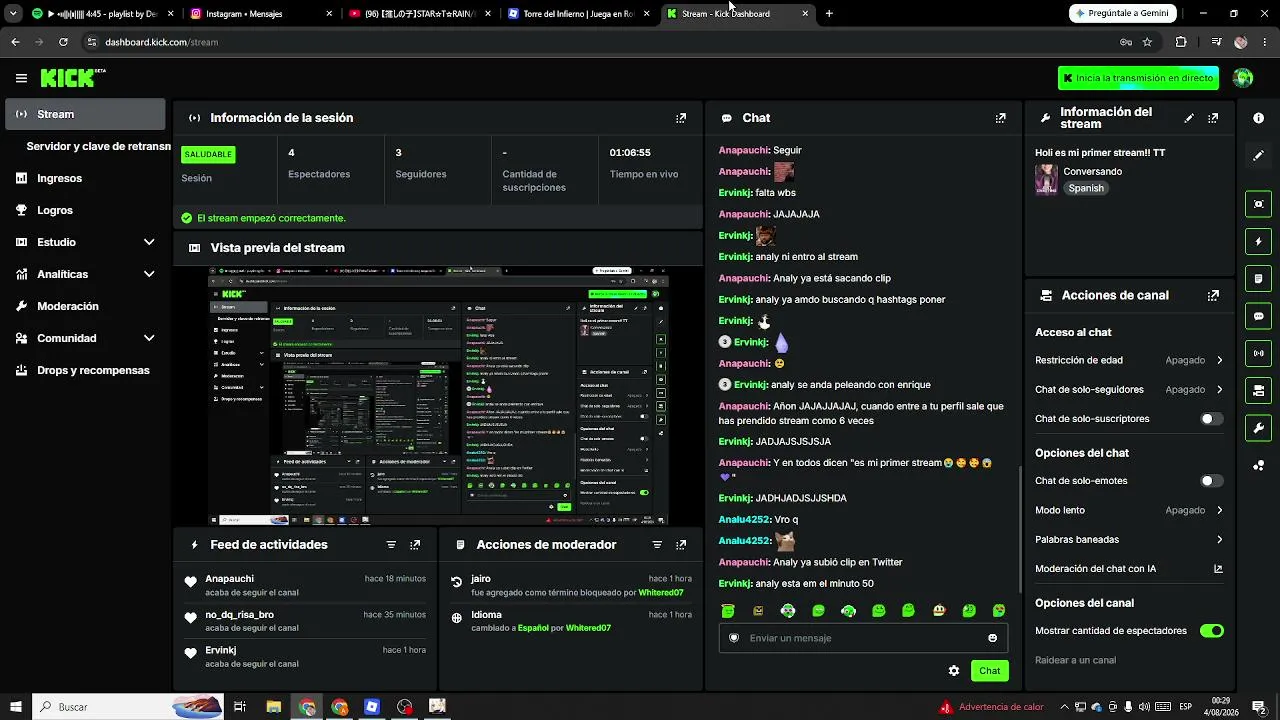Filter the Acciones de moderador list
This screenshot has width=1280, height=720.
[x=657, y=545]
